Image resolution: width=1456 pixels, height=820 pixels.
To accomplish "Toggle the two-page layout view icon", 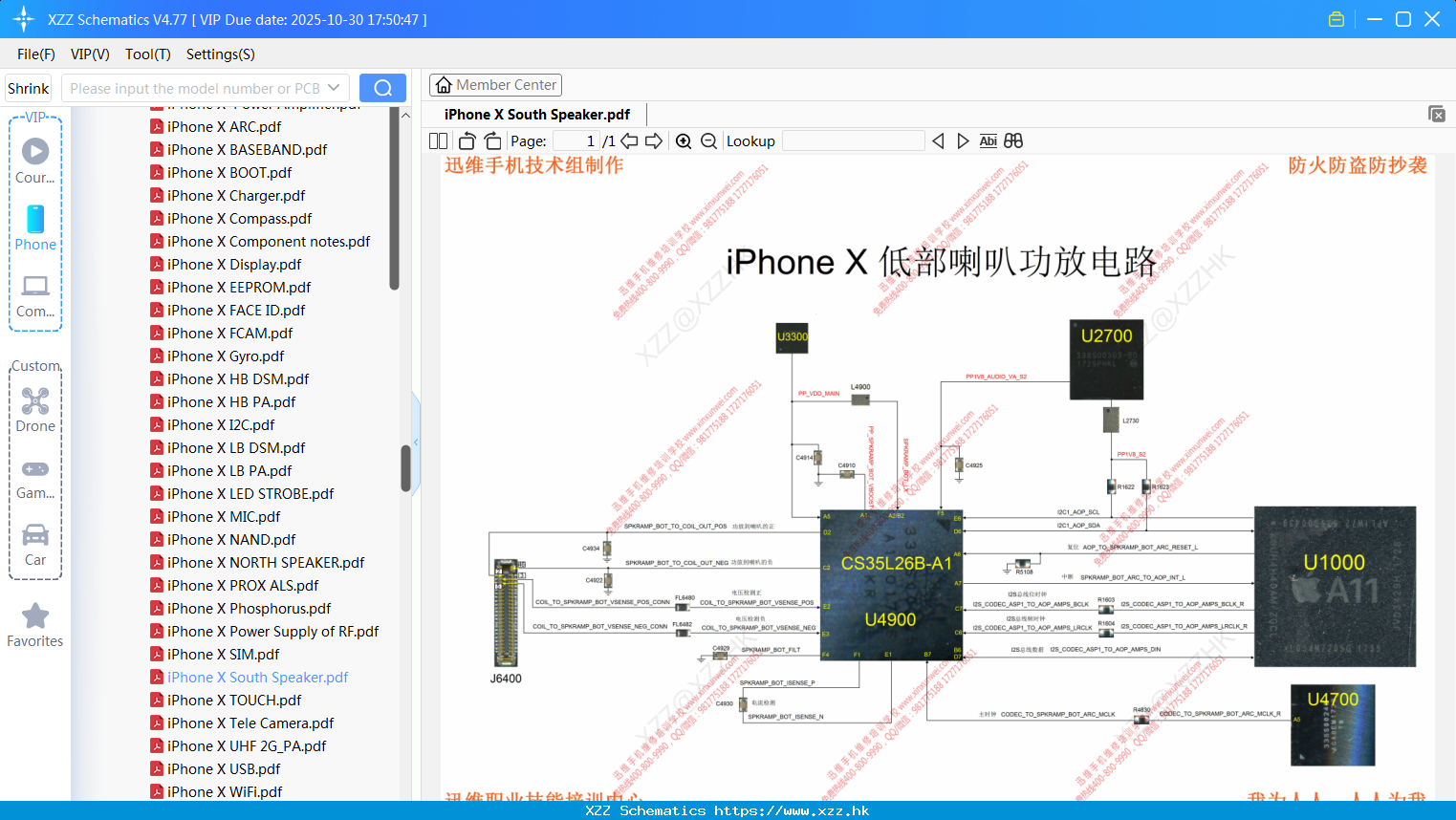I will click(x=438, y=140).
